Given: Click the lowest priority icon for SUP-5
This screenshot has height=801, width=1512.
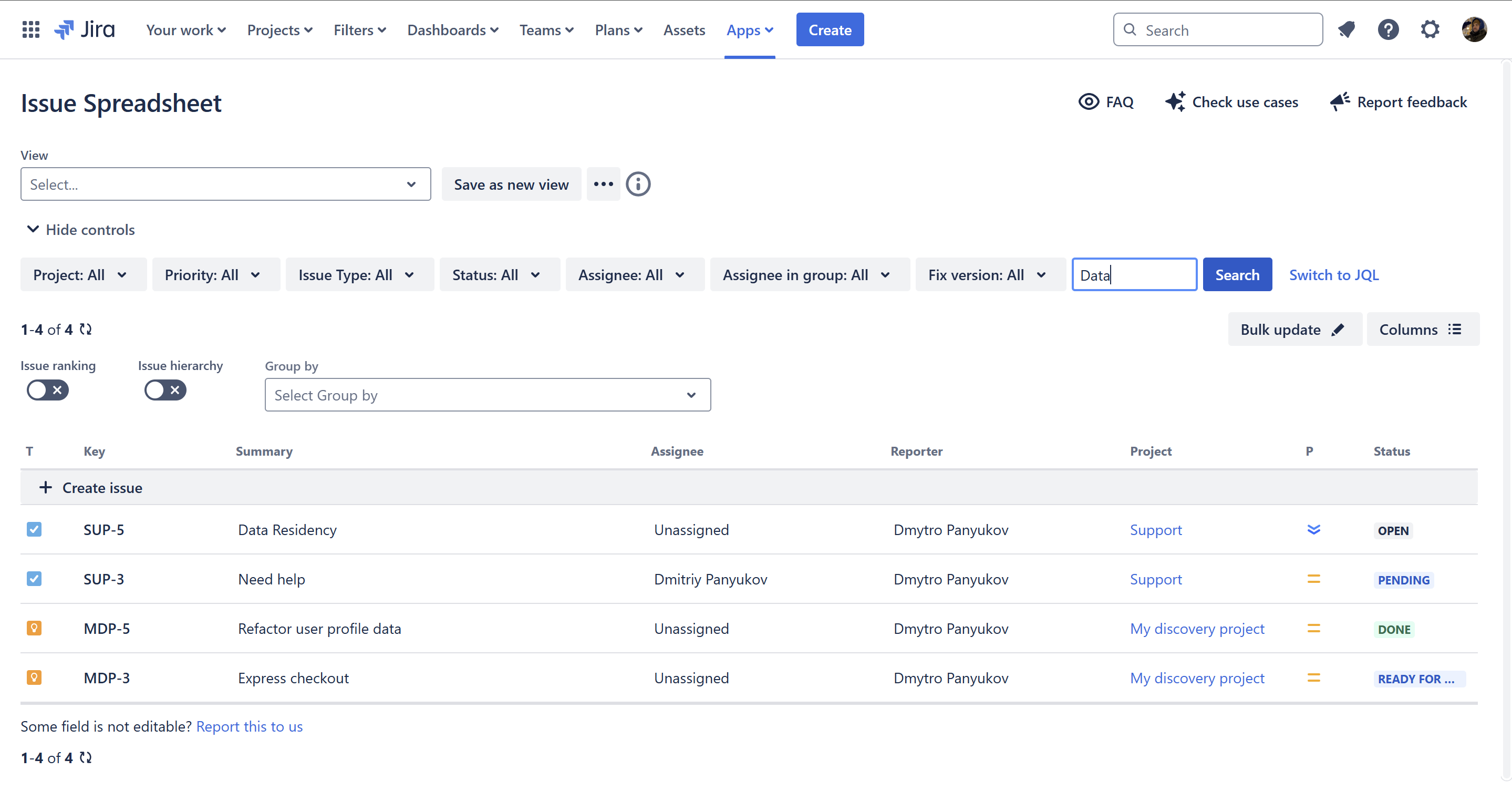Looking at the screenshot, I should (x=1313, y=530).
